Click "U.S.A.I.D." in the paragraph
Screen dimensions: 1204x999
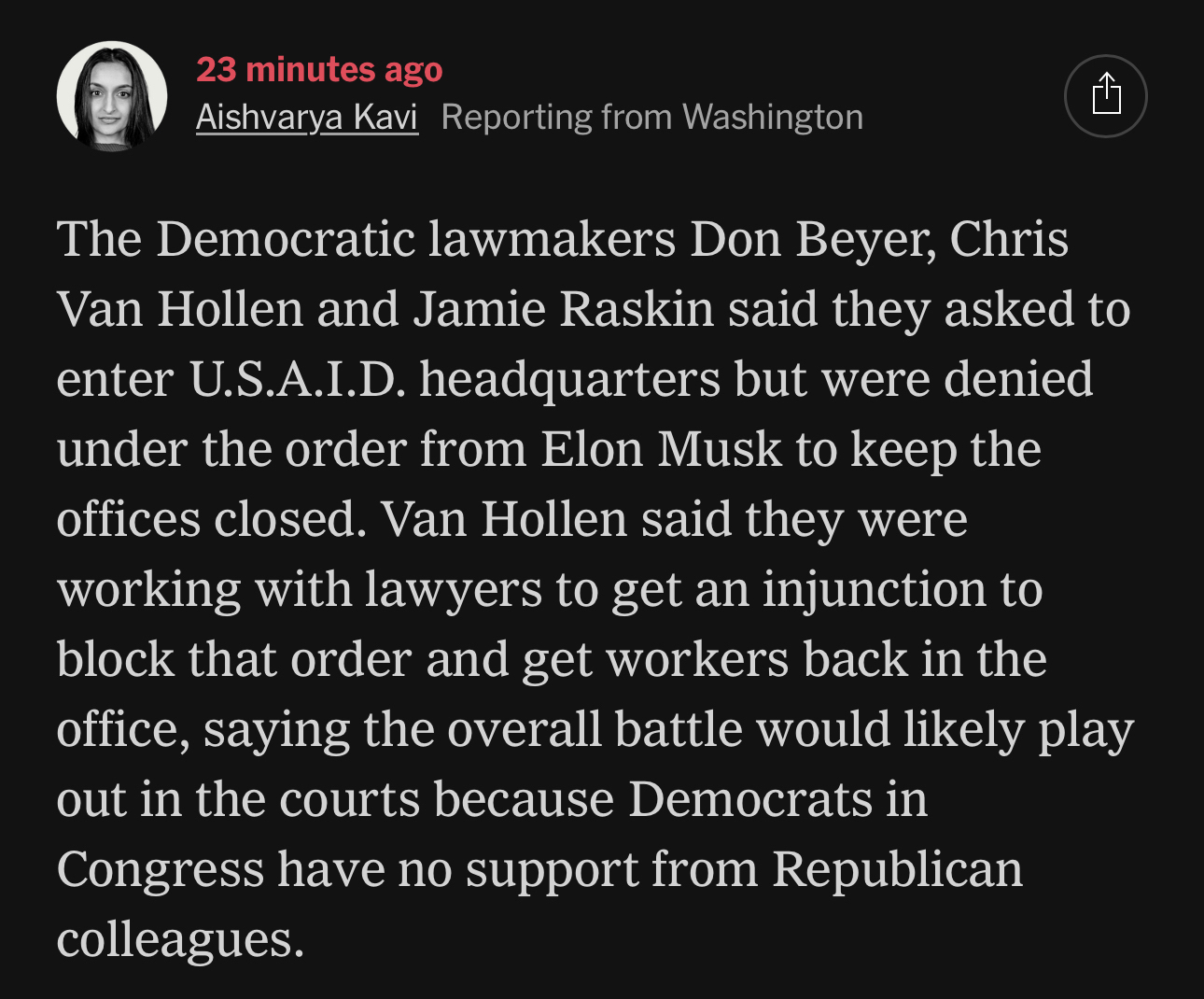tap(297, 379)
